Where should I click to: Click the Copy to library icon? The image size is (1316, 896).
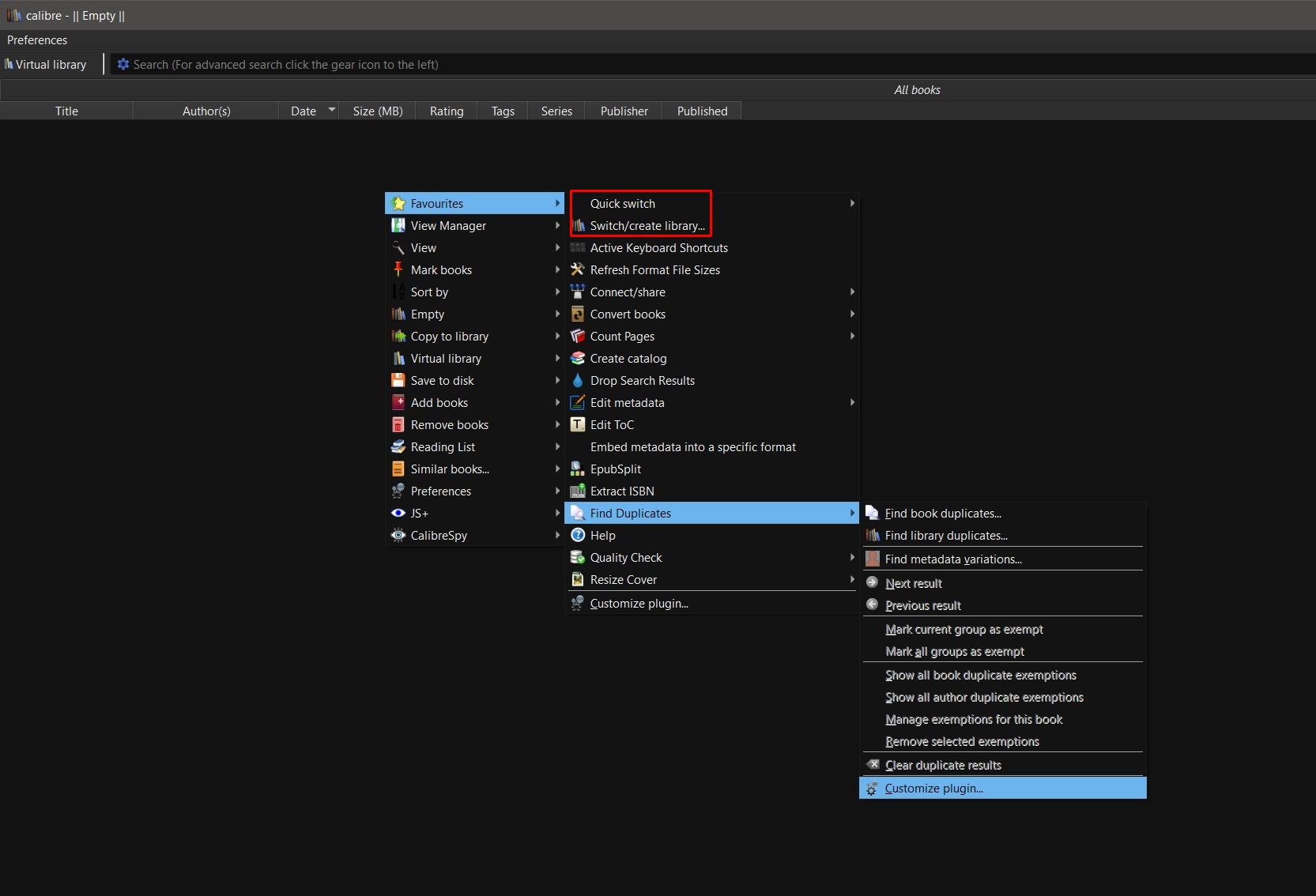(x=398, y=337)
